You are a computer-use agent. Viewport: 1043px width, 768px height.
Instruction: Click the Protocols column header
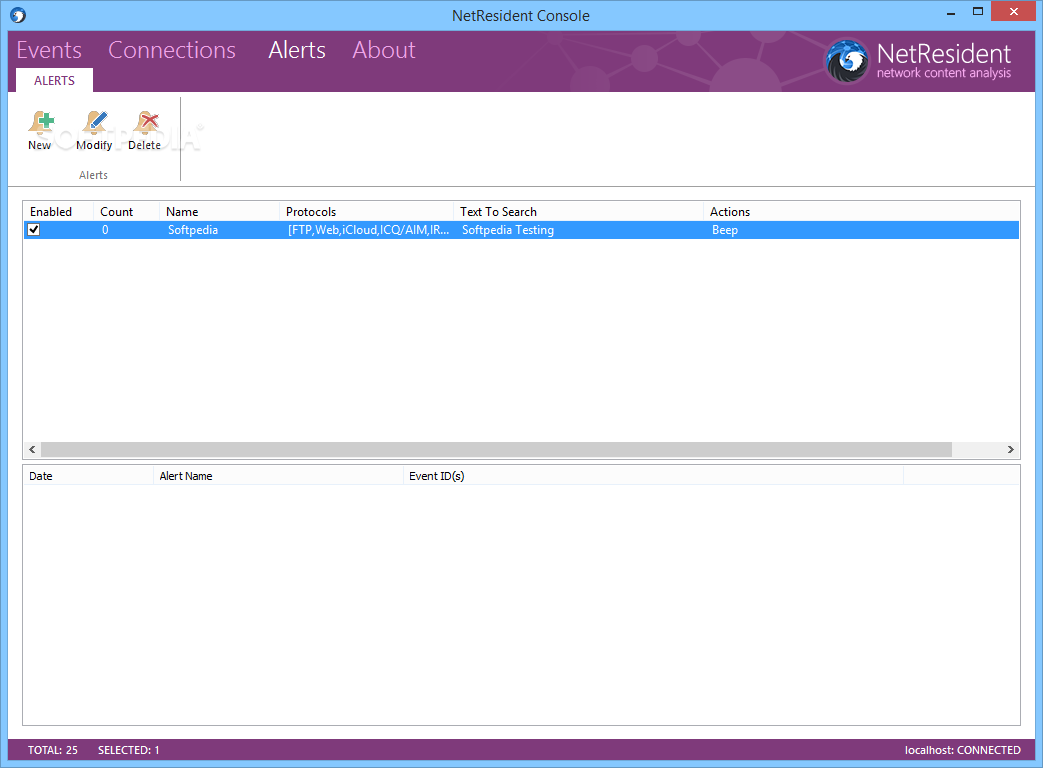(367, 211)
